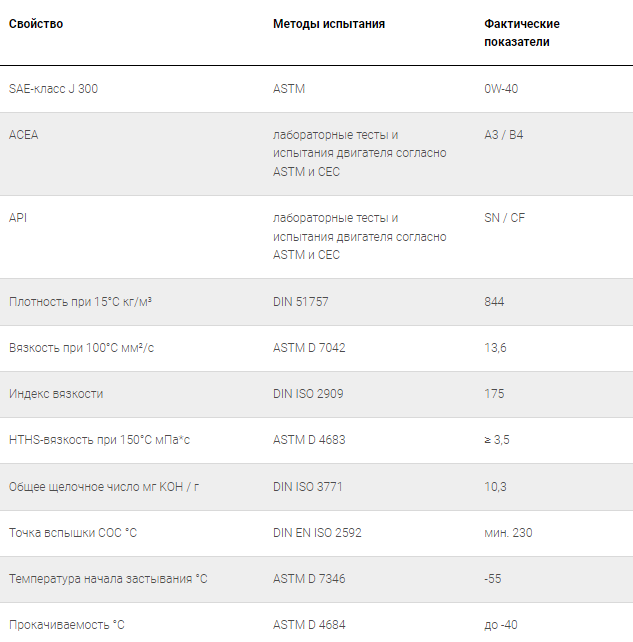Click the "Температура начала застывания" row label
The image size is (633, 642).
[x=108, y=579]
